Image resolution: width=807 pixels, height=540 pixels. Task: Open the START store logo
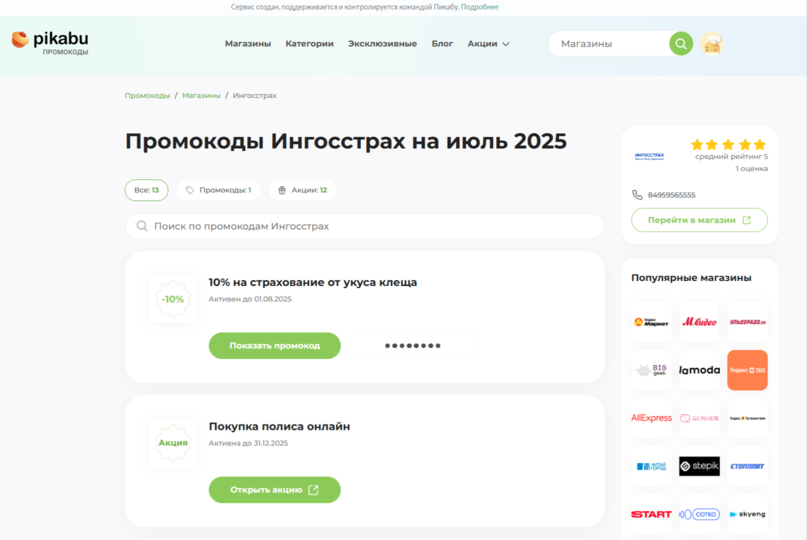point(651,514)
